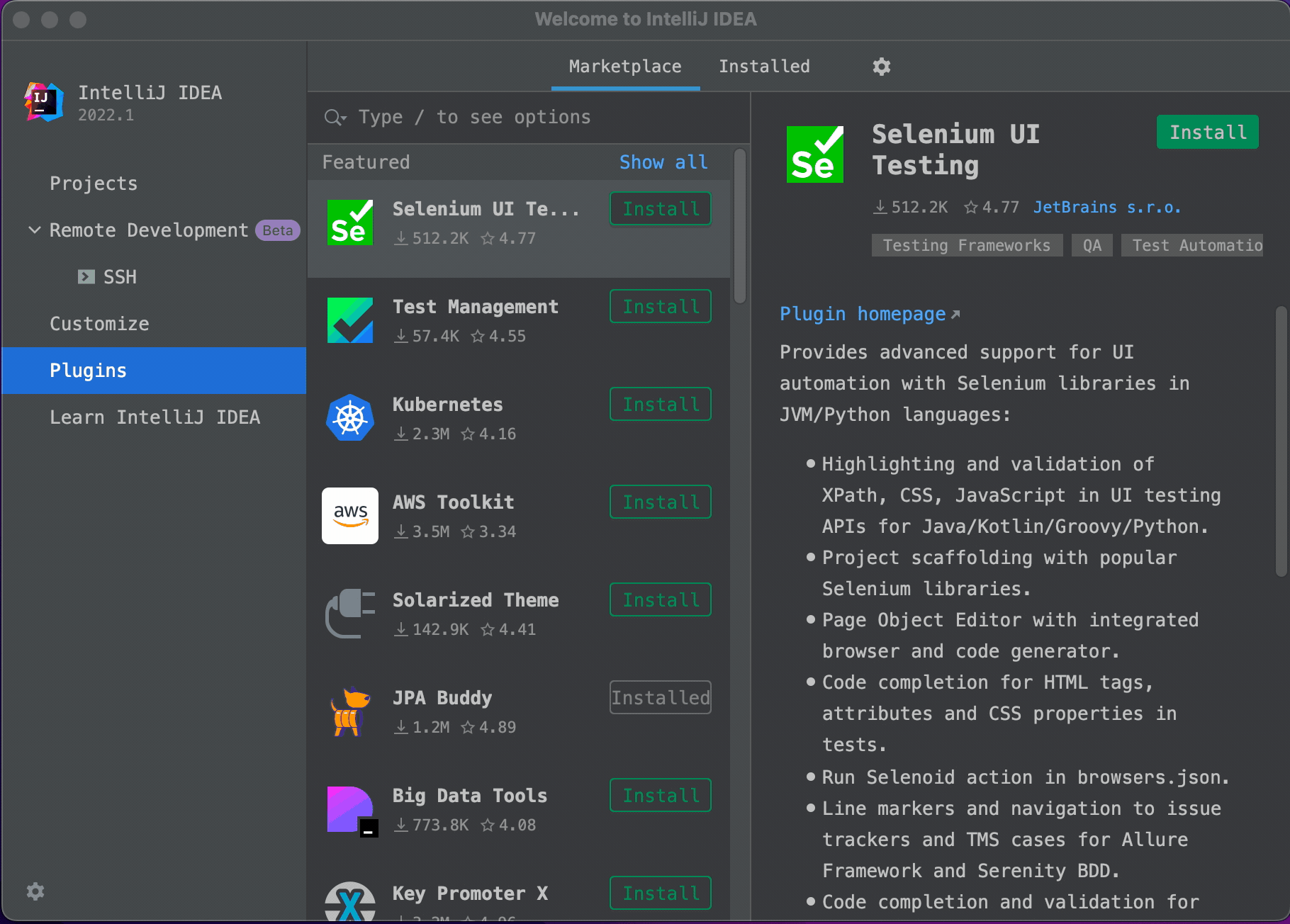Open the Plugin homepage link
This screenshot has width=1290, height=924.
click(x=862, y=314)
